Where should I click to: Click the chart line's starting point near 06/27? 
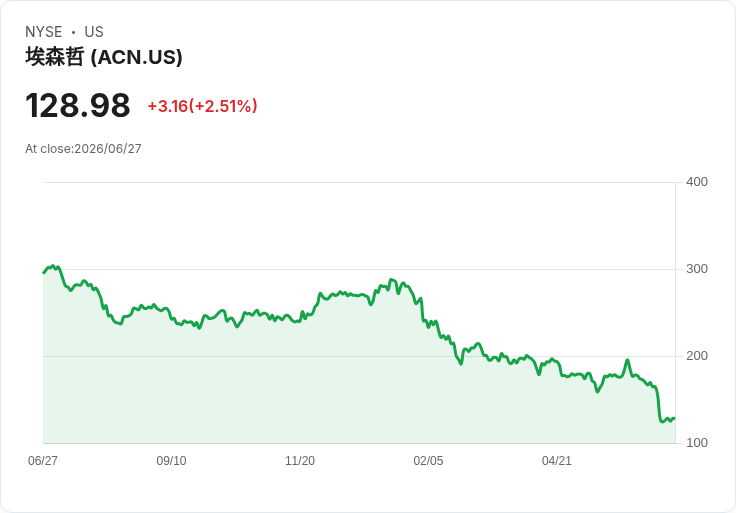coord(44,273)
